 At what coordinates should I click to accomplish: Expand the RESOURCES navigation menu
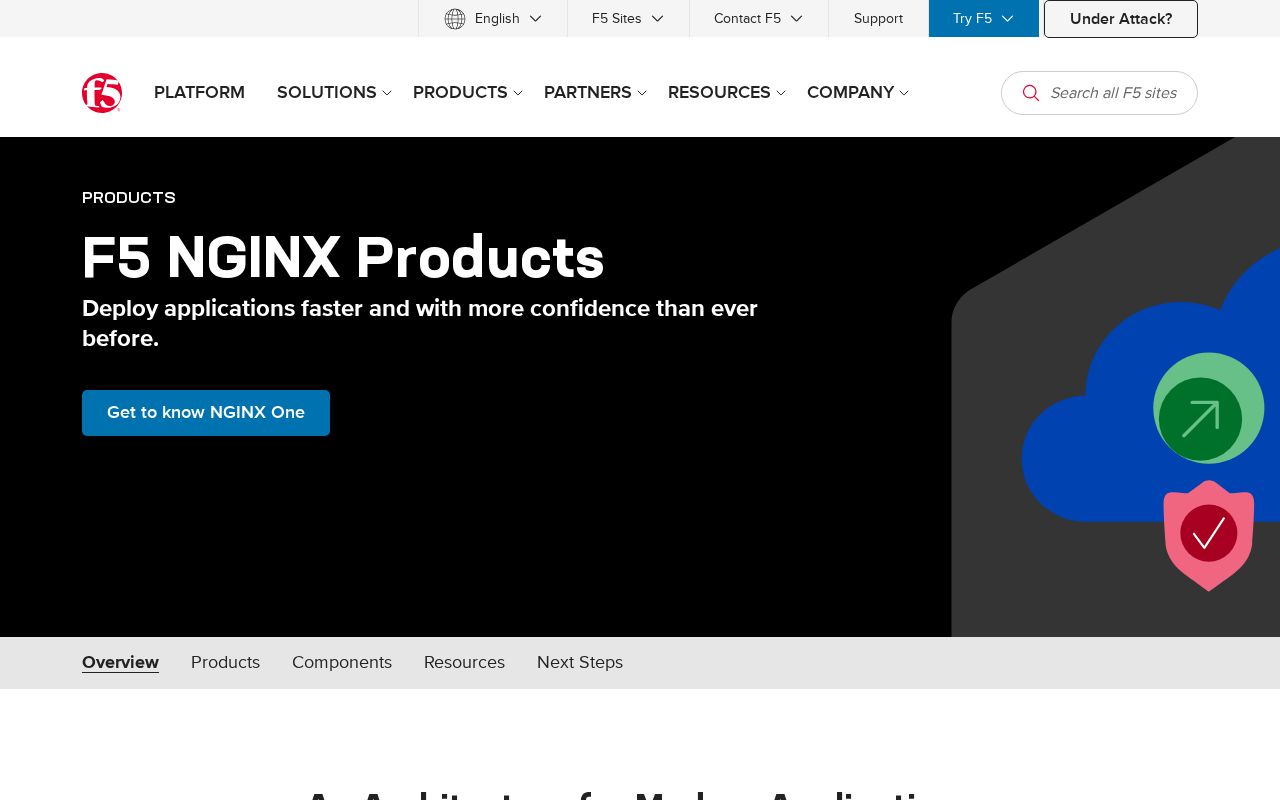(719, 92)
